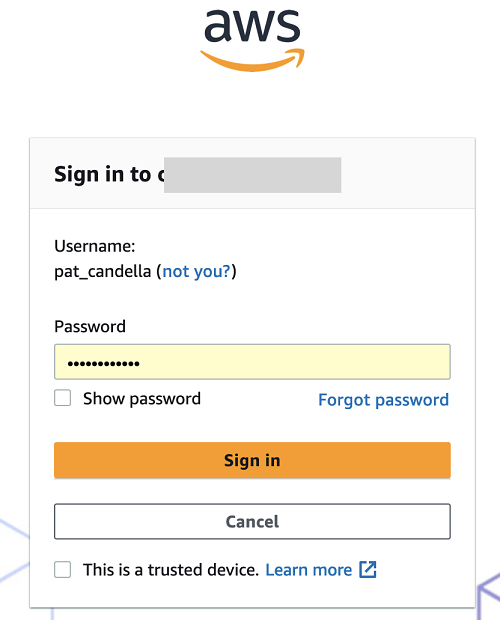Screen dimensions: 500x620
Task: Click the Cancel button
Action: point(252,522)
